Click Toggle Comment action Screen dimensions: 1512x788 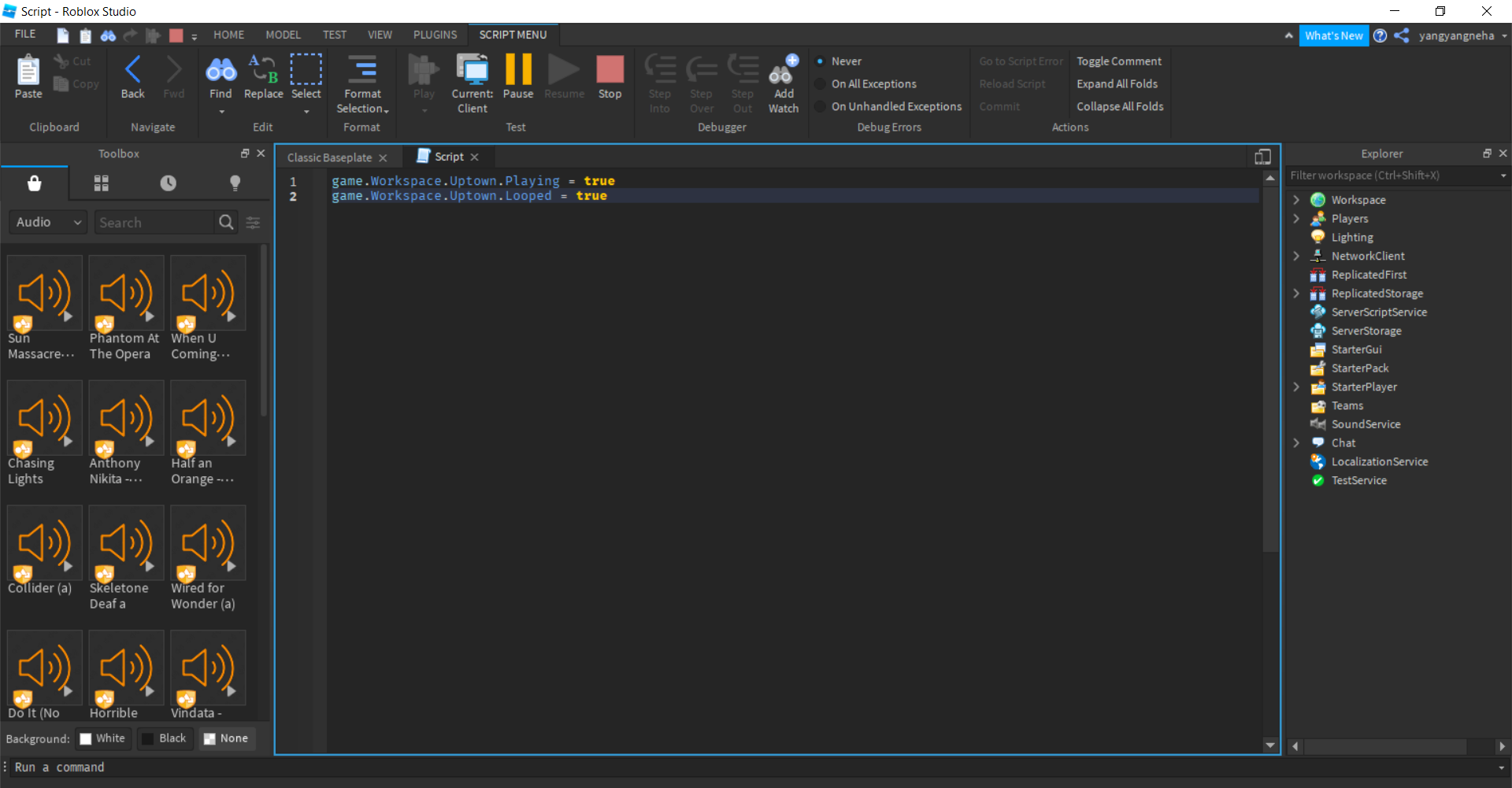(x=1118, y=61)
